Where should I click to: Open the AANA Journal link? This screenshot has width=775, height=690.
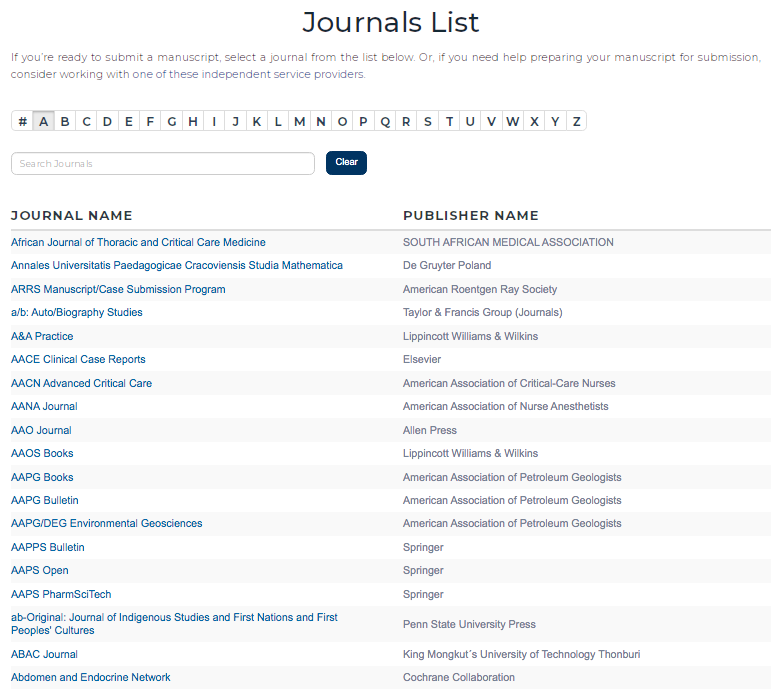click(x=44, y=406)
